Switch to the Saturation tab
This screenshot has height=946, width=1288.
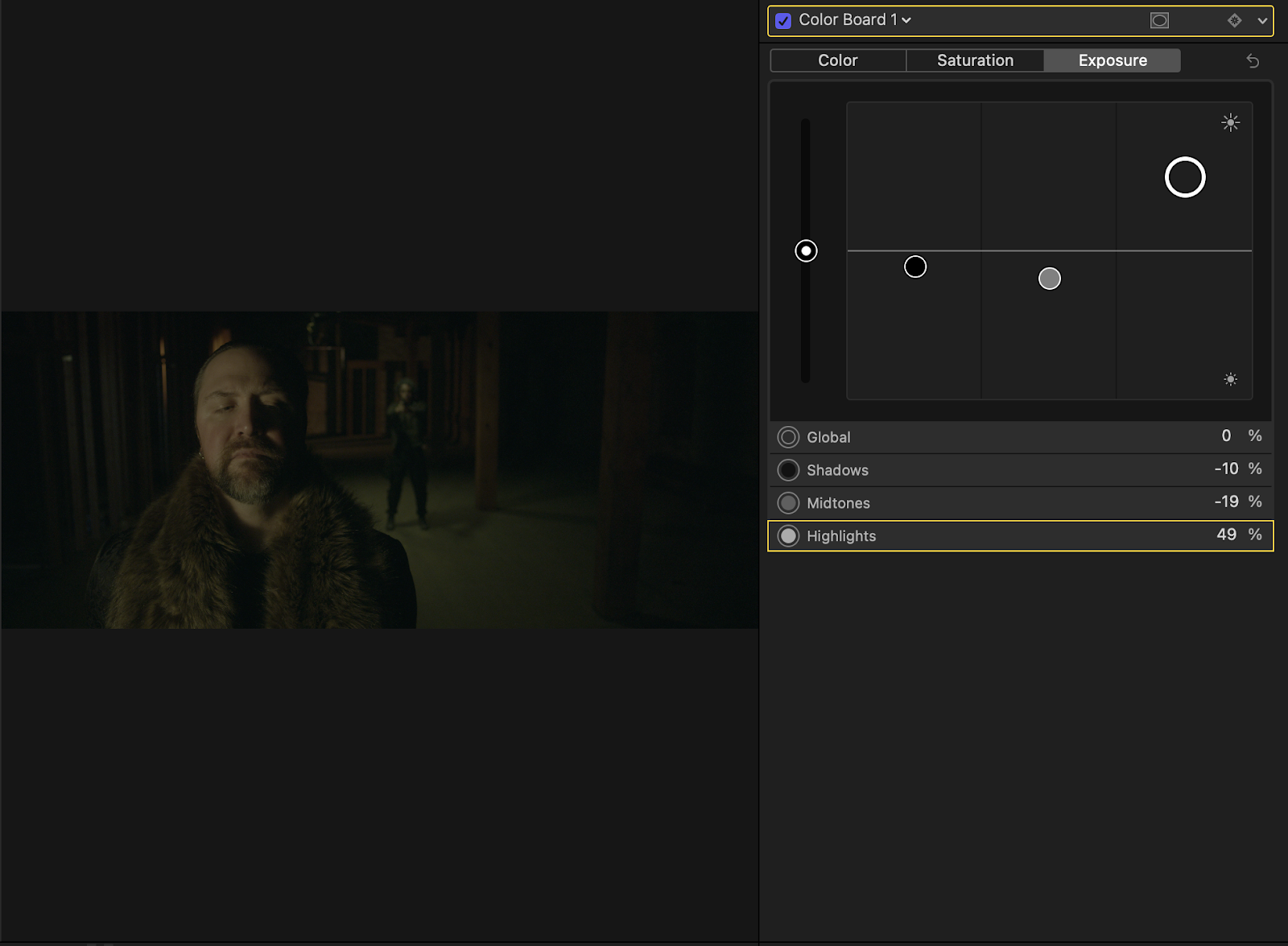tap(975, 60)
